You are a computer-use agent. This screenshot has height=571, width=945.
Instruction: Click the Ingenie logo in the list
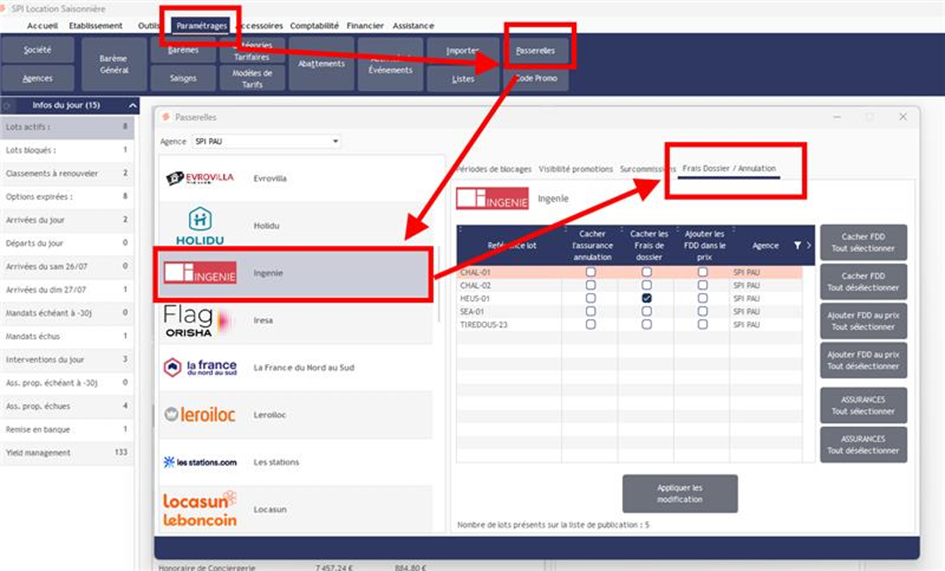pos(200,273)
